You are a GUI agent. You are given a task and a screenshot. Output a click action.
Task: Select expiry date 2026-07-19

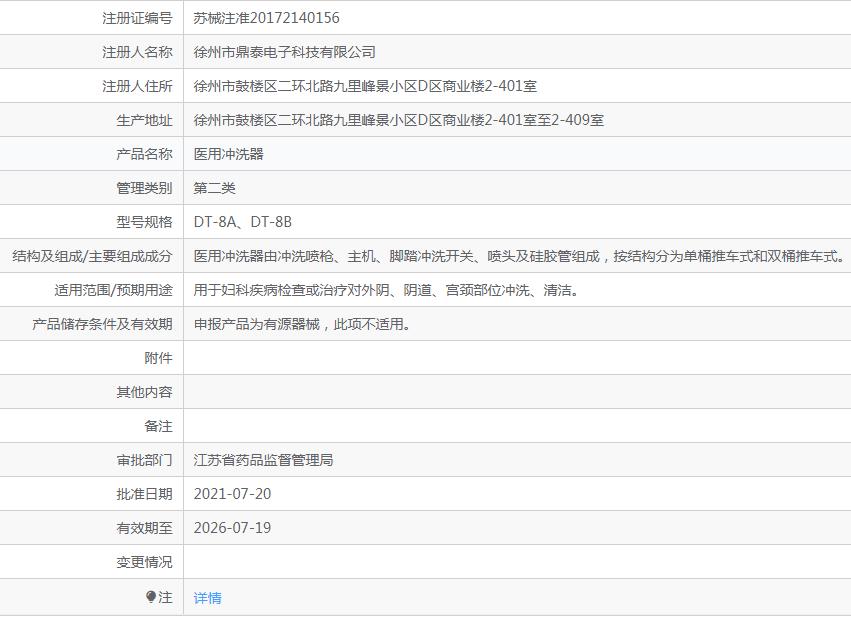(232, 528)
